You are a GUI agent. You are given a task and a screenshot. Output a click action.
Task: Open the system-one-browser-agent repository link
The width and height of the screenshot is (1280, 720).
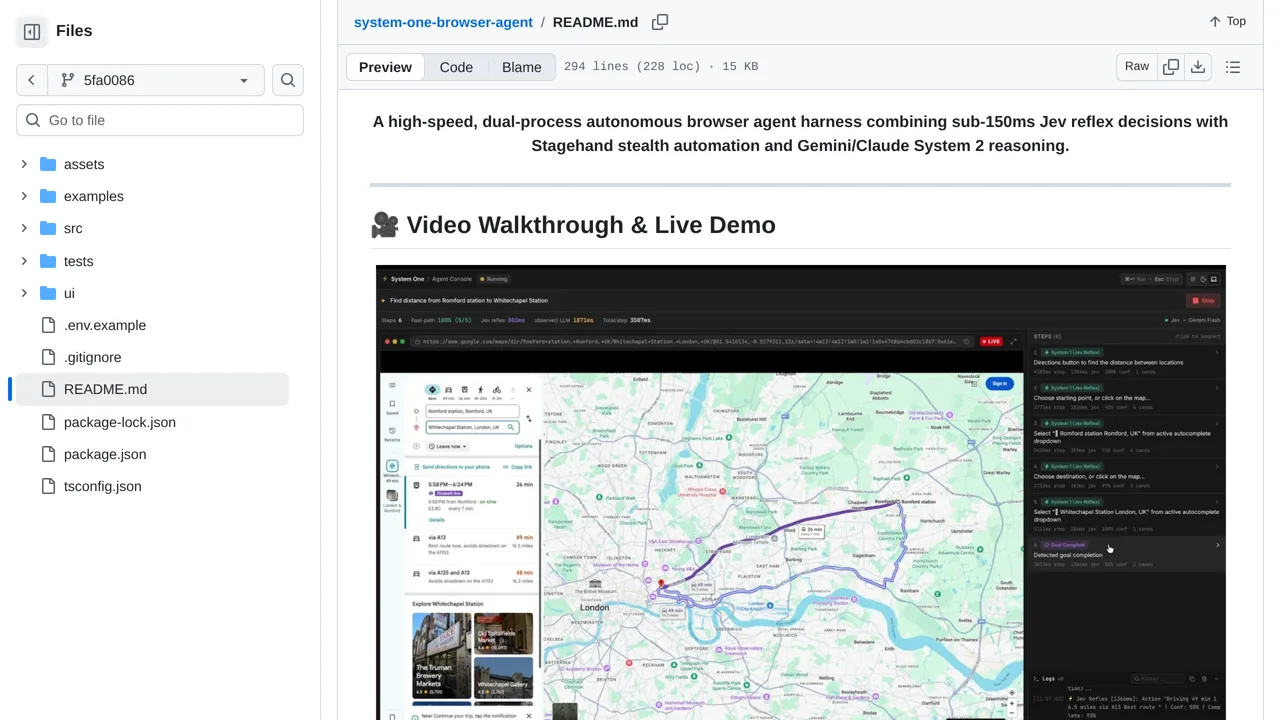coord(443,22)
